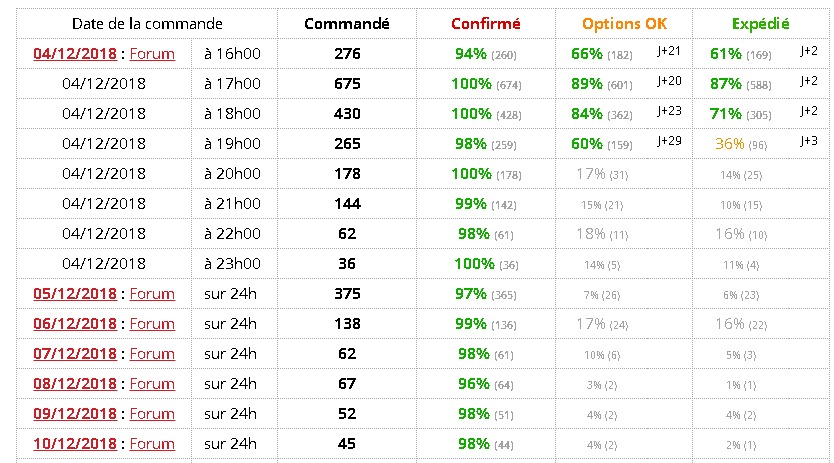Click the Expédié column header

[761, 23]
